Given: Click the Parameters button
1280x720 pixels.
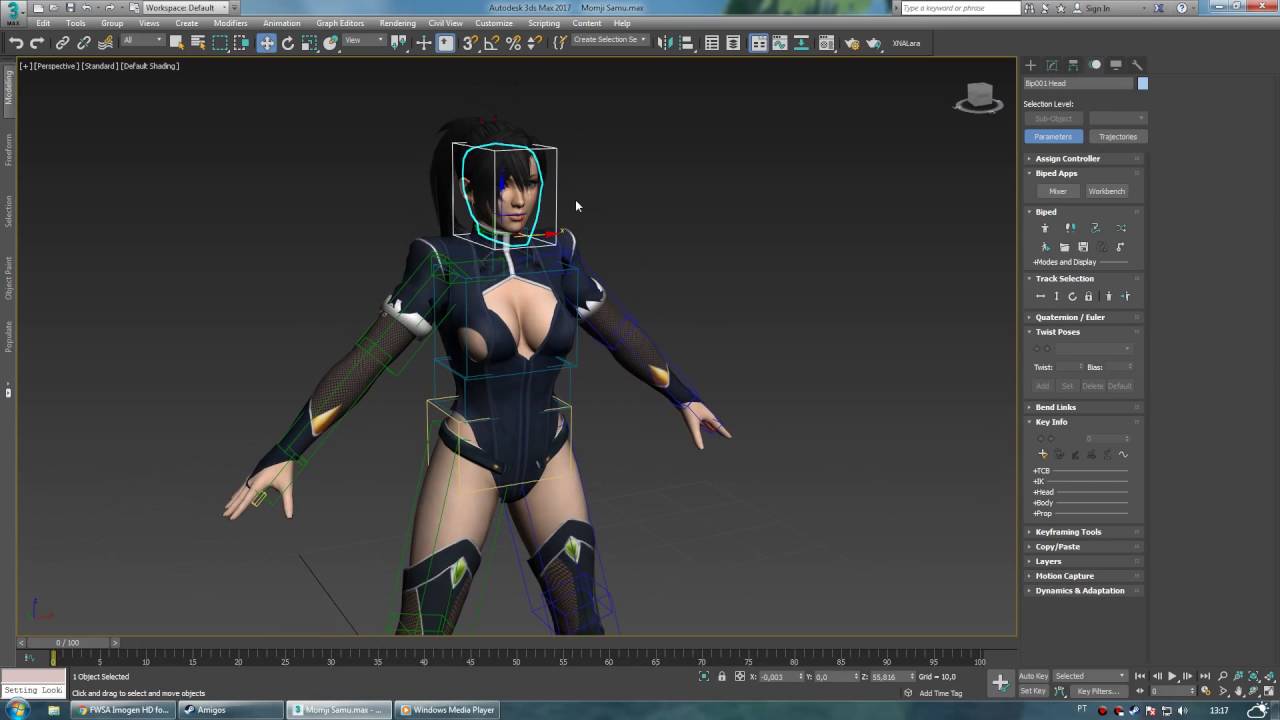Looking at the screenshot, I should pyautogui.click(x=1053, y=136).
